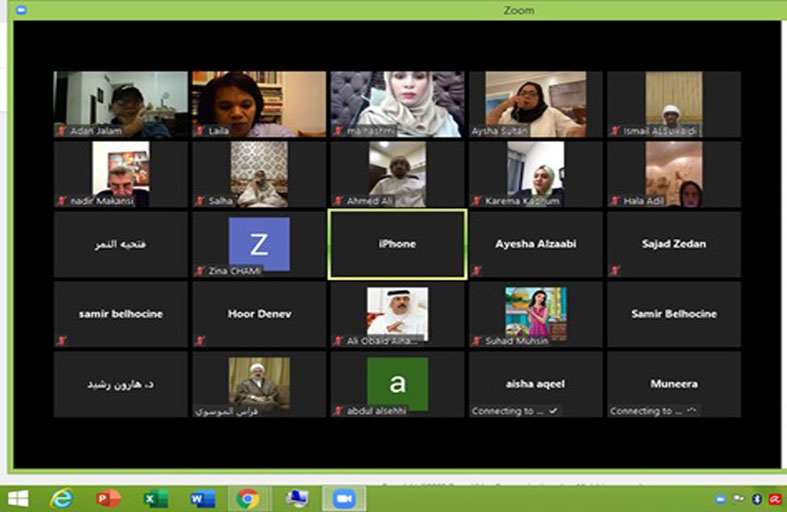Open Internet Explorer from the taskbar
787x512 pixels.
62,498
